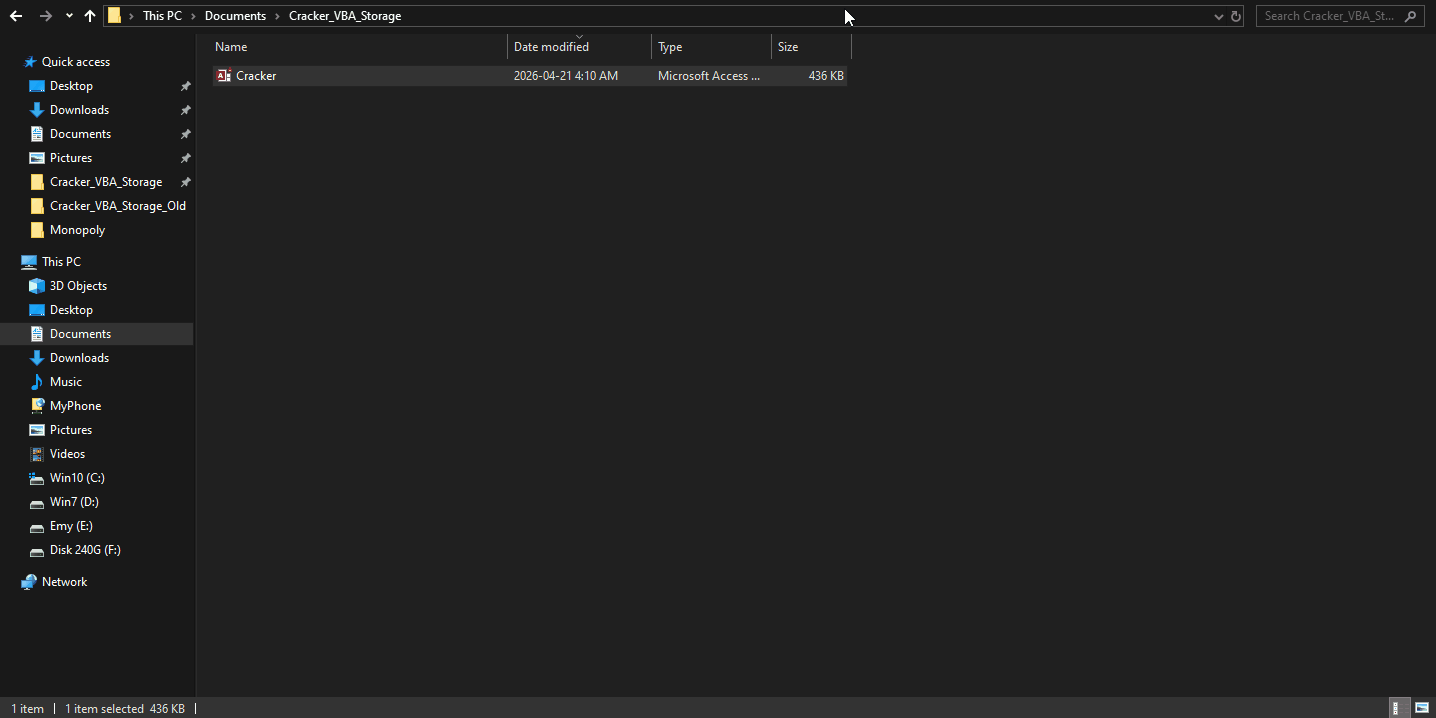Switch to the details view layout
This screenshot has width=1436, height=718.
point(1400,708)
